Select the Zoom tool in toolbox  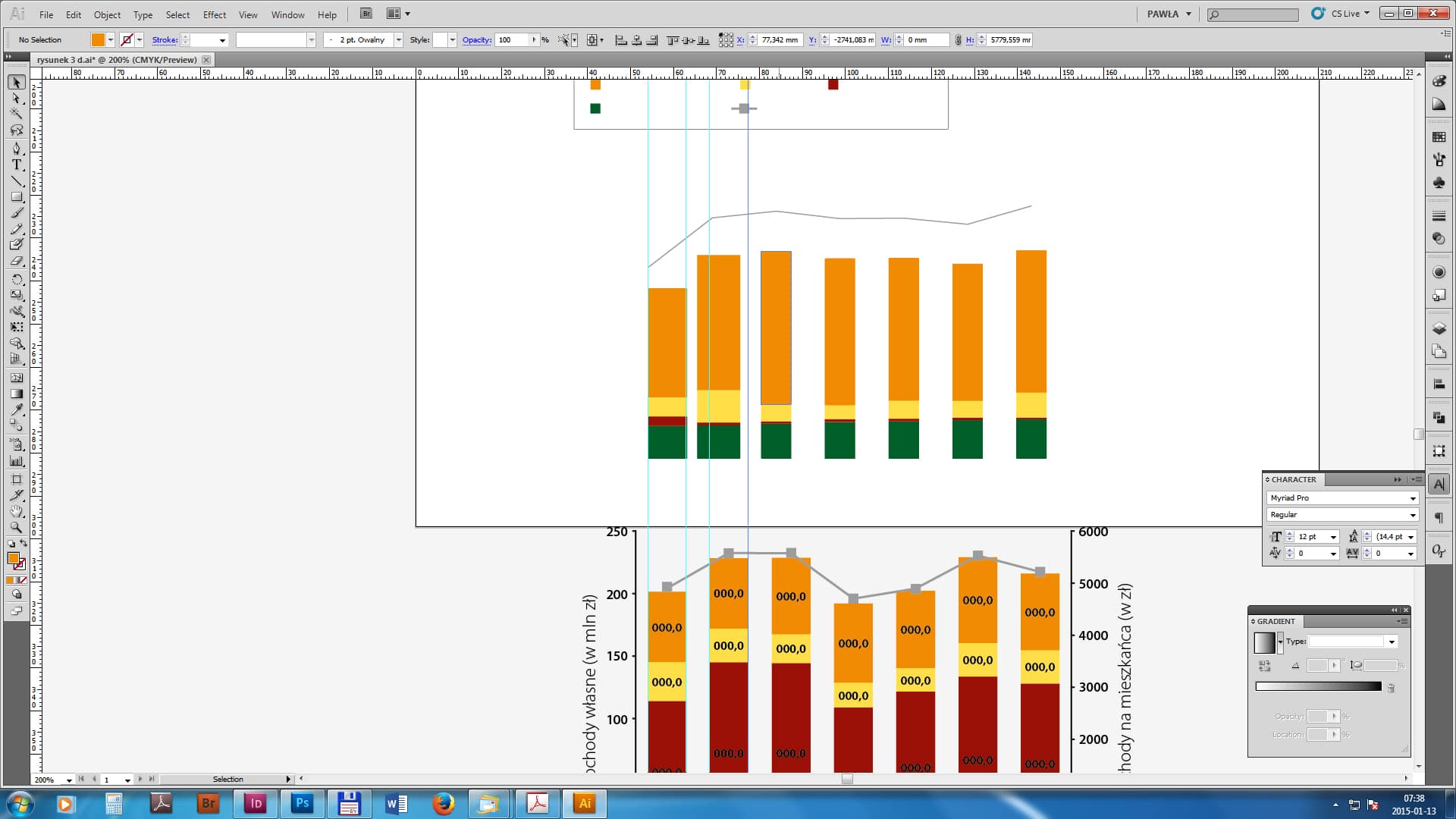(x=17, y=528)
